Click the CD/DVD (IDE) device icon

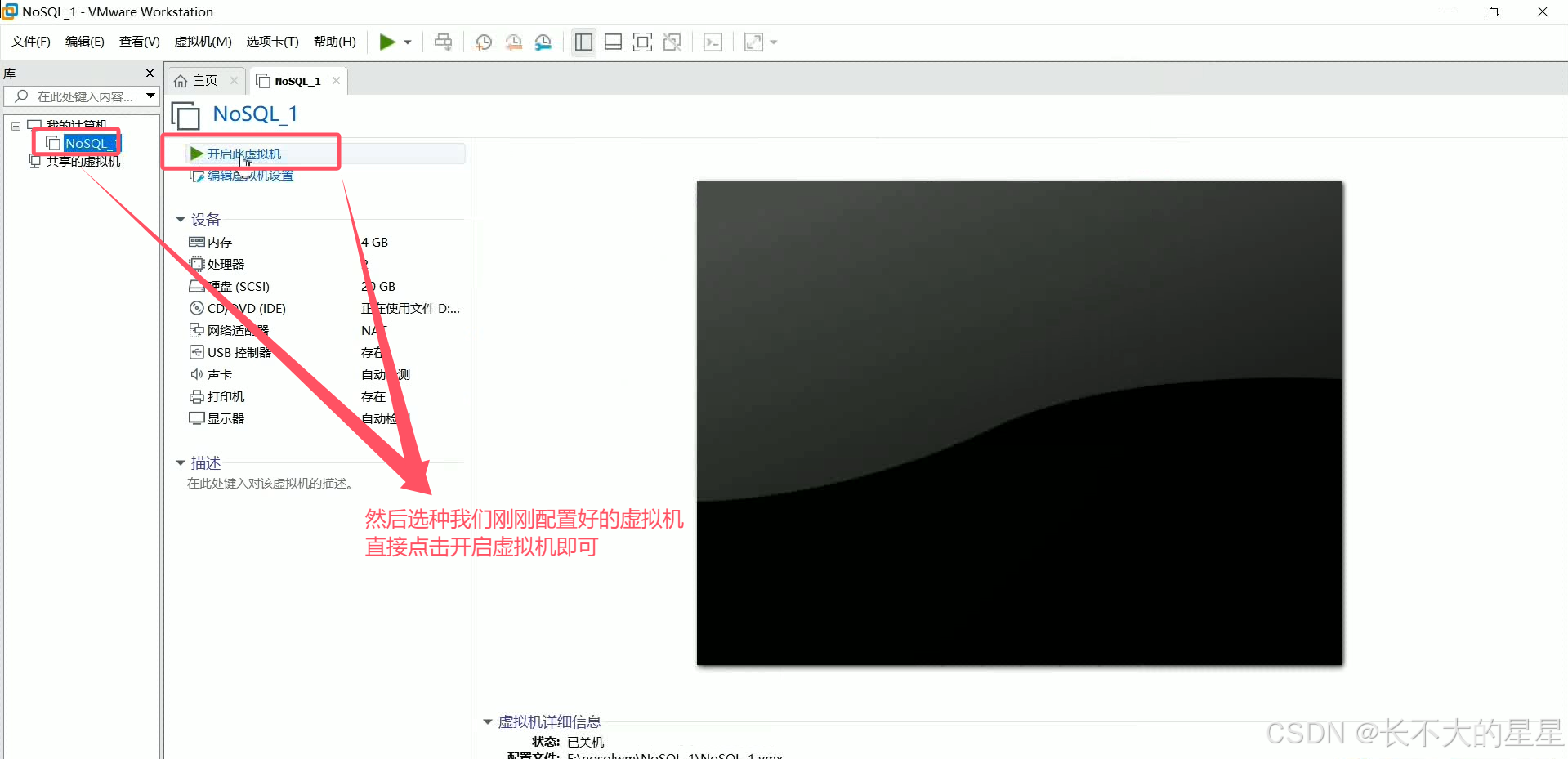[x=197, y=308]
